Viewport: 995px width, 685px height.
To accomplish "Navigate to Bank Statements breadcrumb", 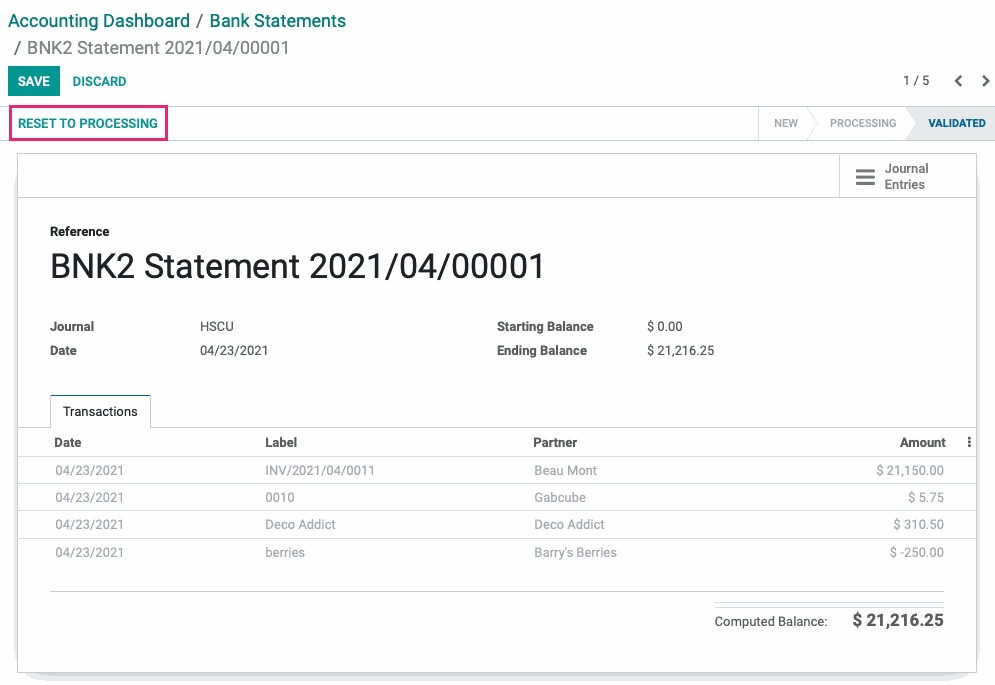I will 277,21.
